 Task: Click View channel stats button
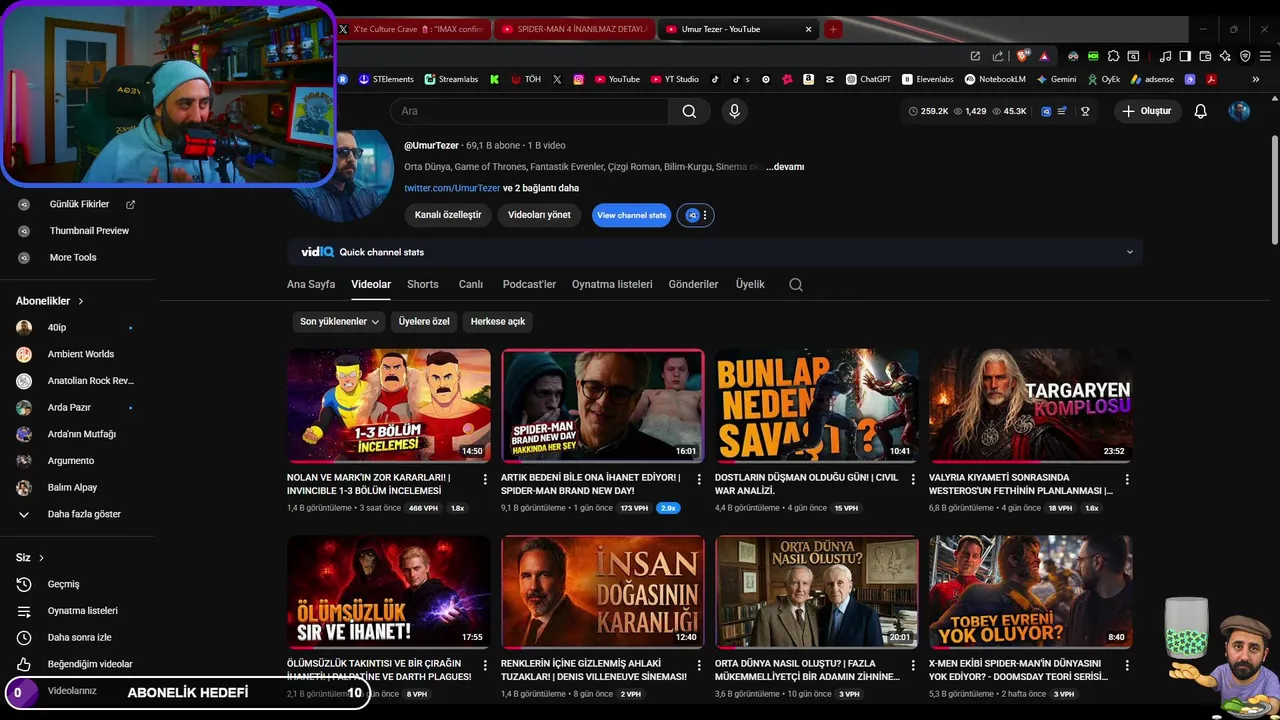coord(631,215)
